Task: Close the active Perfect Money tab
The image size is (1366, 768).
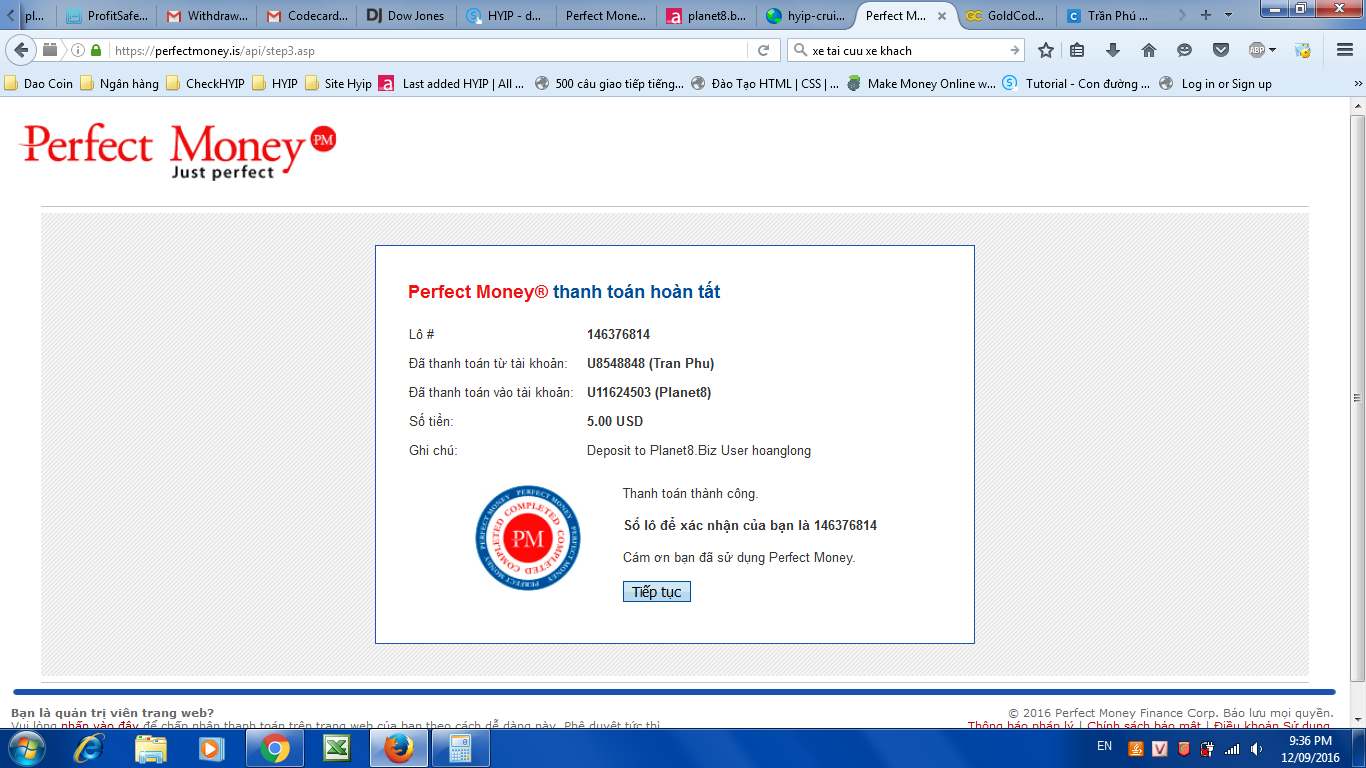Action: click(941, 16)
